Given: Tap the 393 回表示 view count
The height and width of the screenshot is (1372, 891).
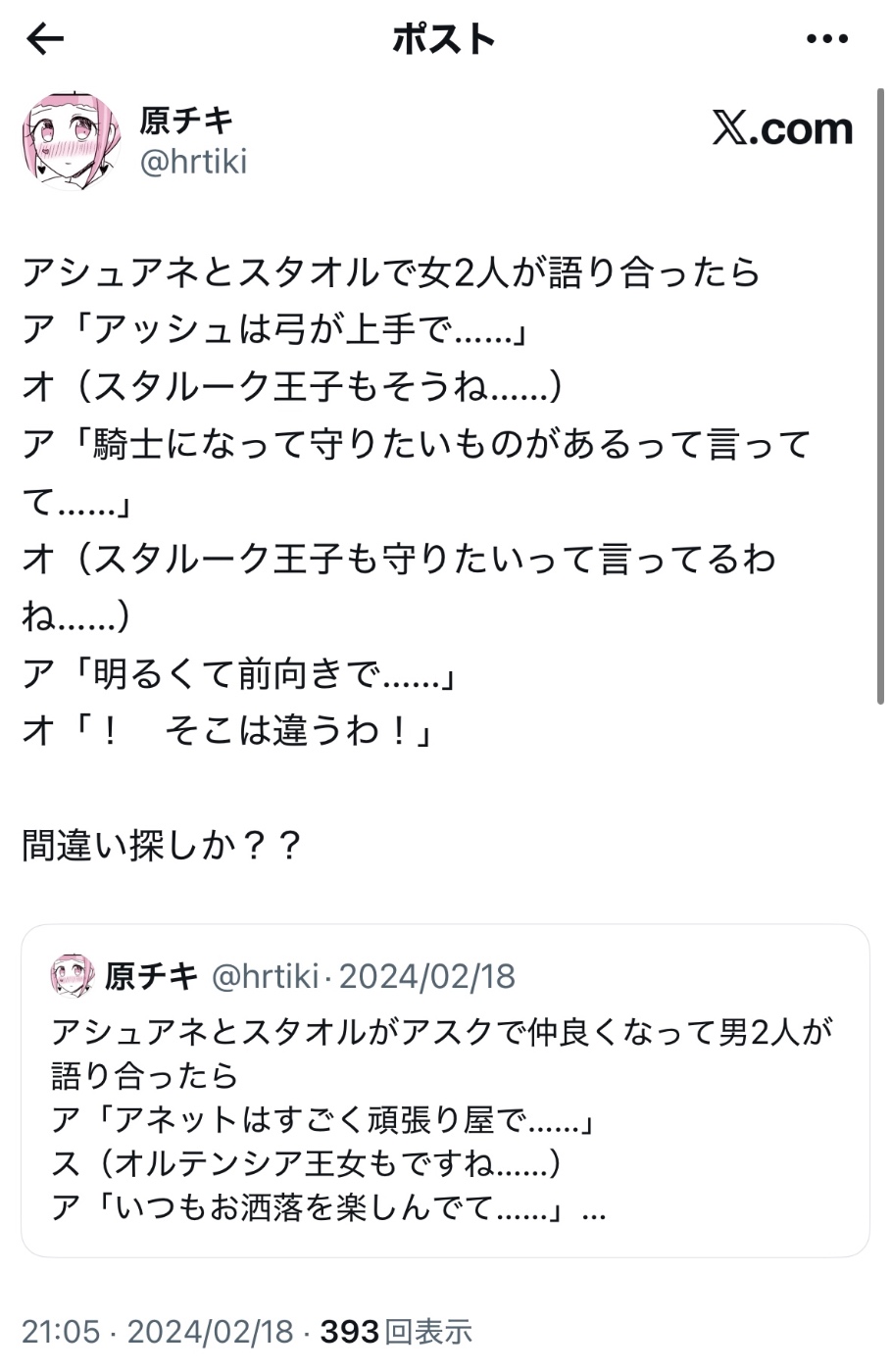Looking at the screenshot, I should [396, 1331].
